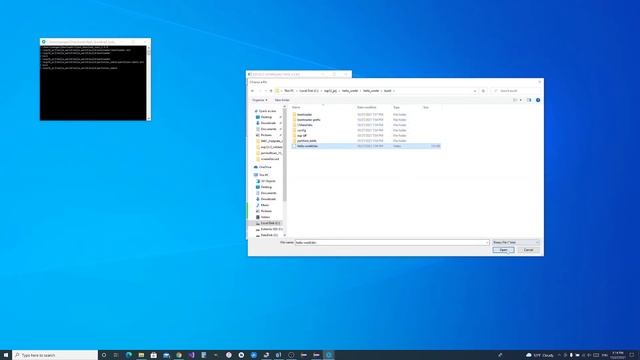
Task: Click the search box in file dialog
Action: tap(516, 91)
